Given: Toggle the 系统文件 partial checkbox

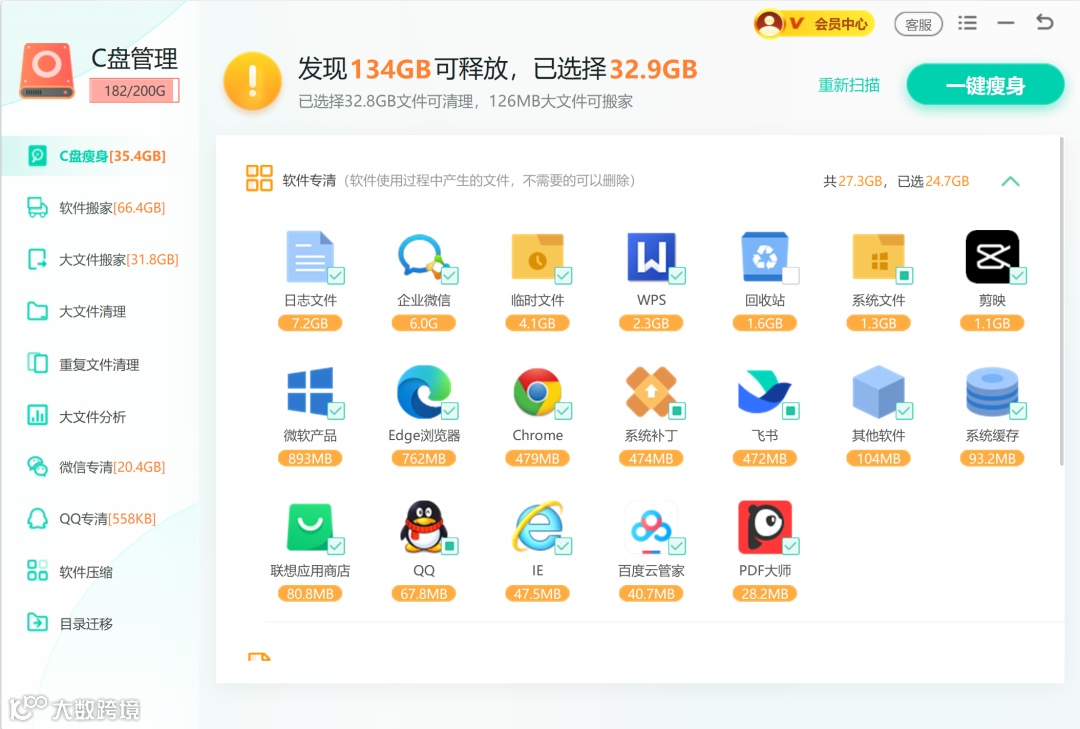Looking at the screenshot, I should pyautogui.click(x=904, y=276).
